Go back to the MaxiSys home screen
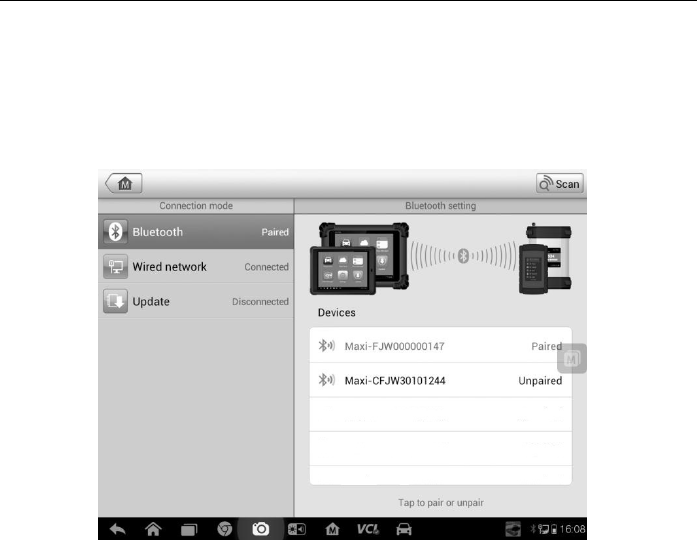The image size is (697, 540). [124, 183]
